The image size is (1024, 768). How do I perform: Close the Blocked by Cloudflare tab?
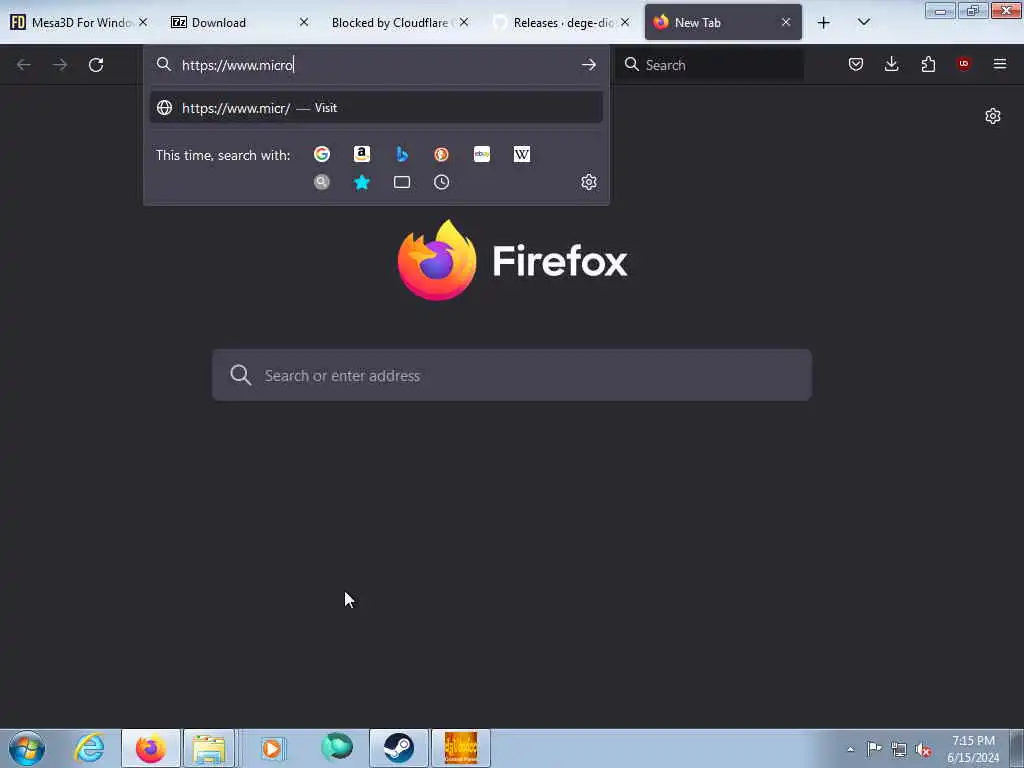[x=464, y=22]
